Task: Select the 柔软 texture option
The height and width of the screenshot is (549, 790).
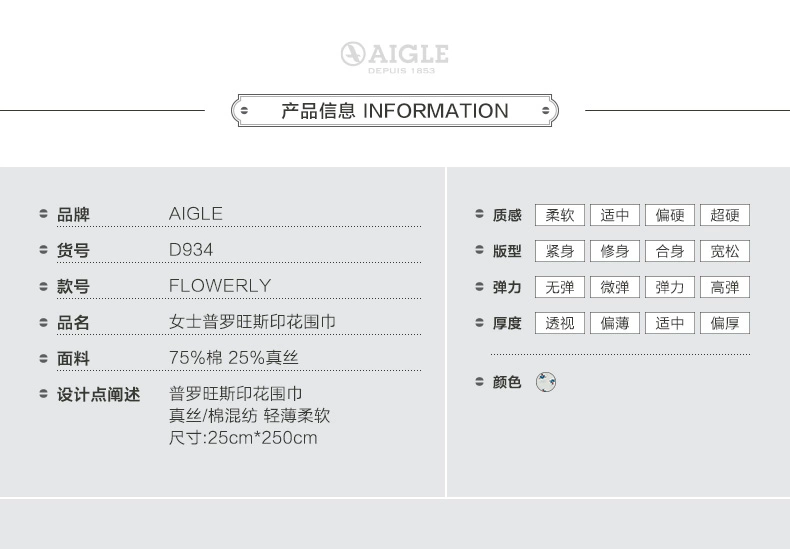Action: [x=560, y=215]
